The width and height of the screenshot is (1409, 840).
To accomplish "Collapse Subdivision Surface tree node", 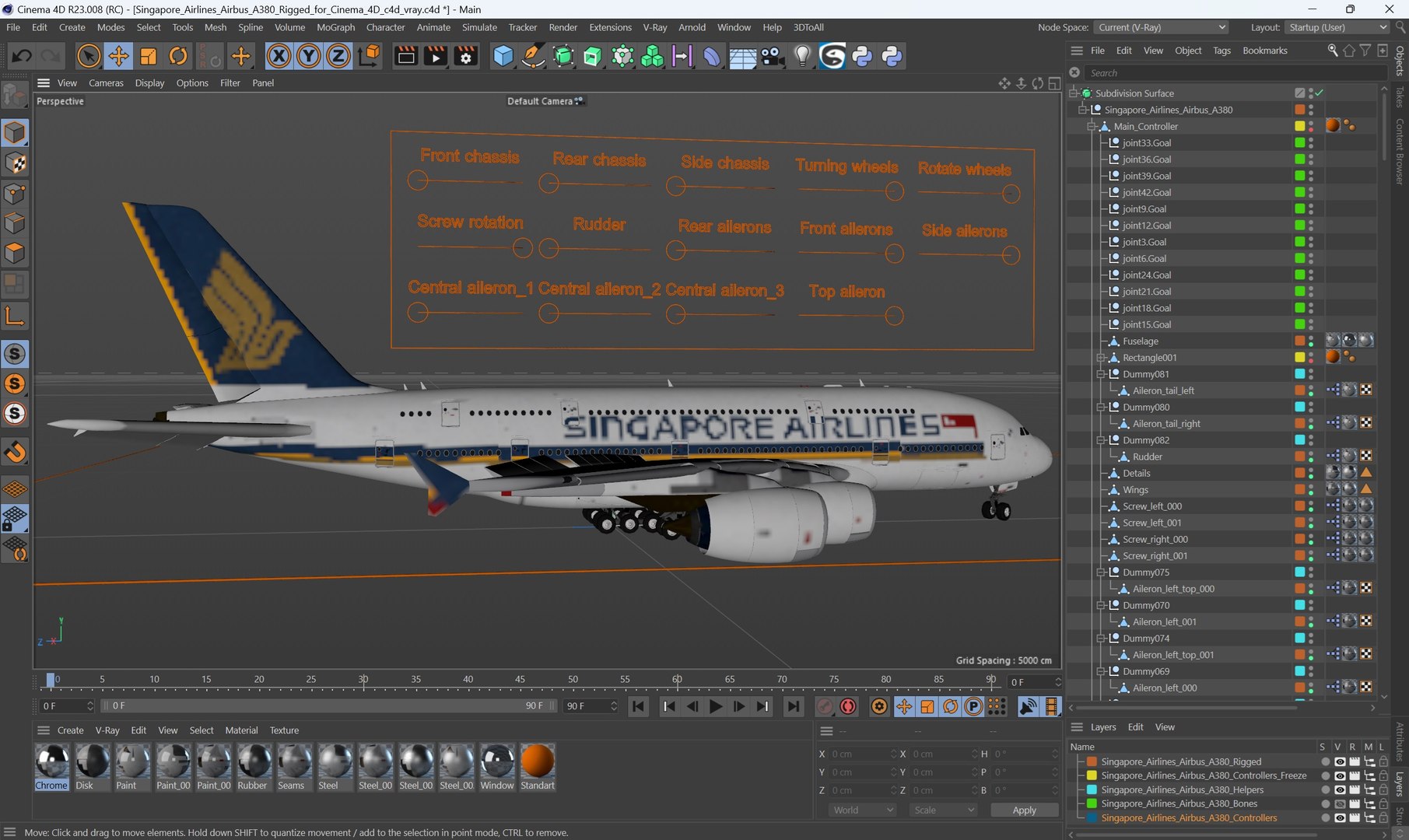I will (1074, 93).
